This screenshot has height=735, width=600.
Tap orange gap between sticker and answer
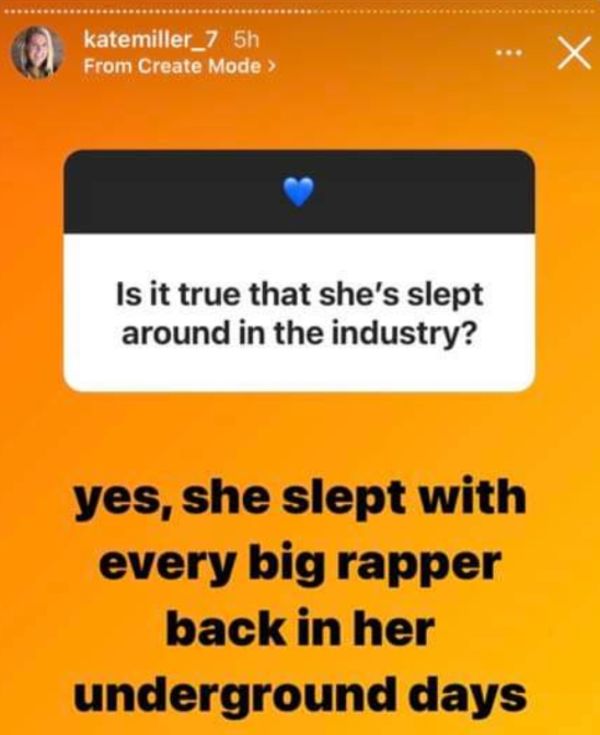coord(300,434)
